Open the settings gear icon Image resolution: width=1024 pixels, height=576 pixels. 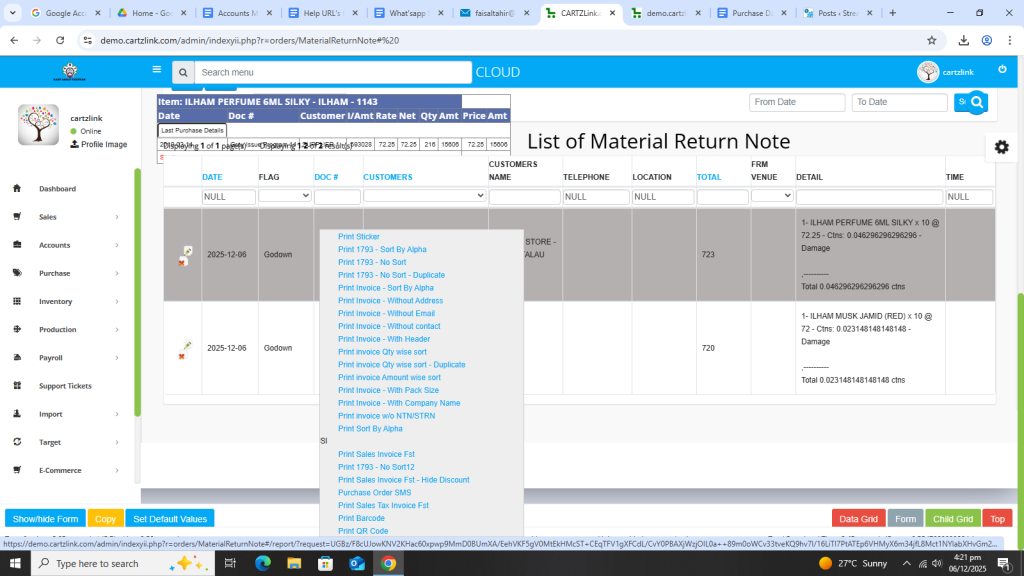tap(1001, 147)
